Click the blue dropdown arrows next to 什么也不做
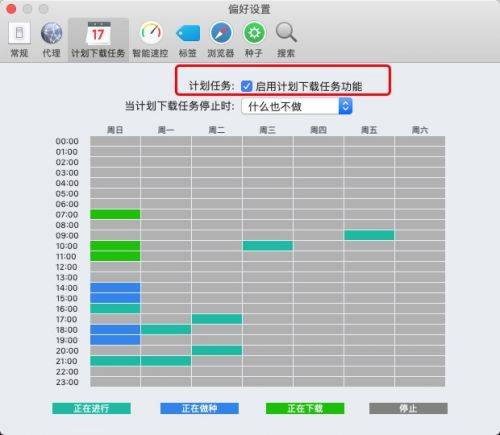 tap(346, 106)
